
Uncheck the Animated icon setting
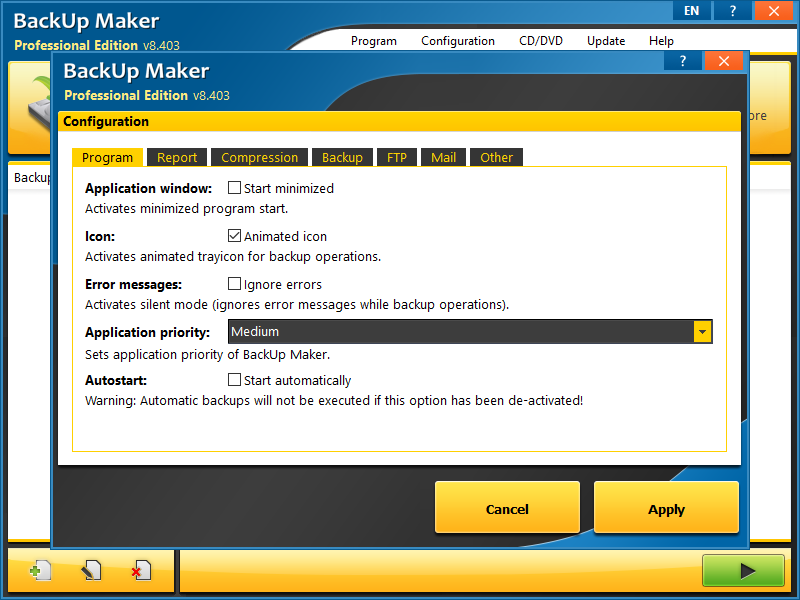tap(234, 236)
